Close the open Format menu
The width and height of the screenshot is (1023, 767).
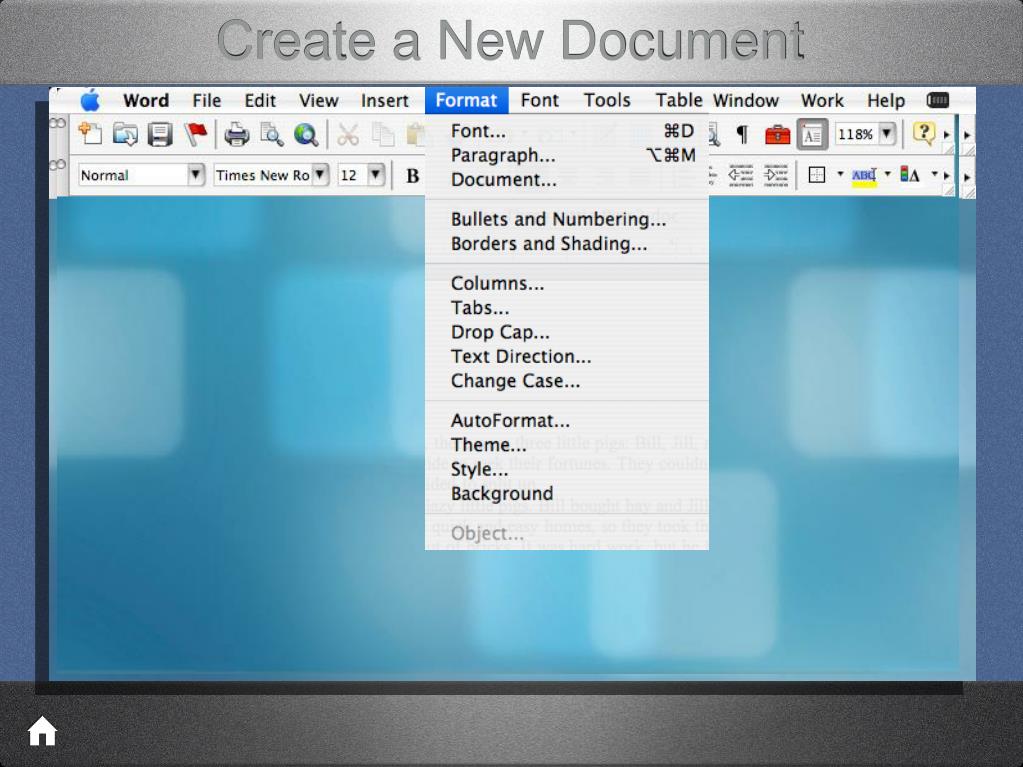click(x=466, y=100)
